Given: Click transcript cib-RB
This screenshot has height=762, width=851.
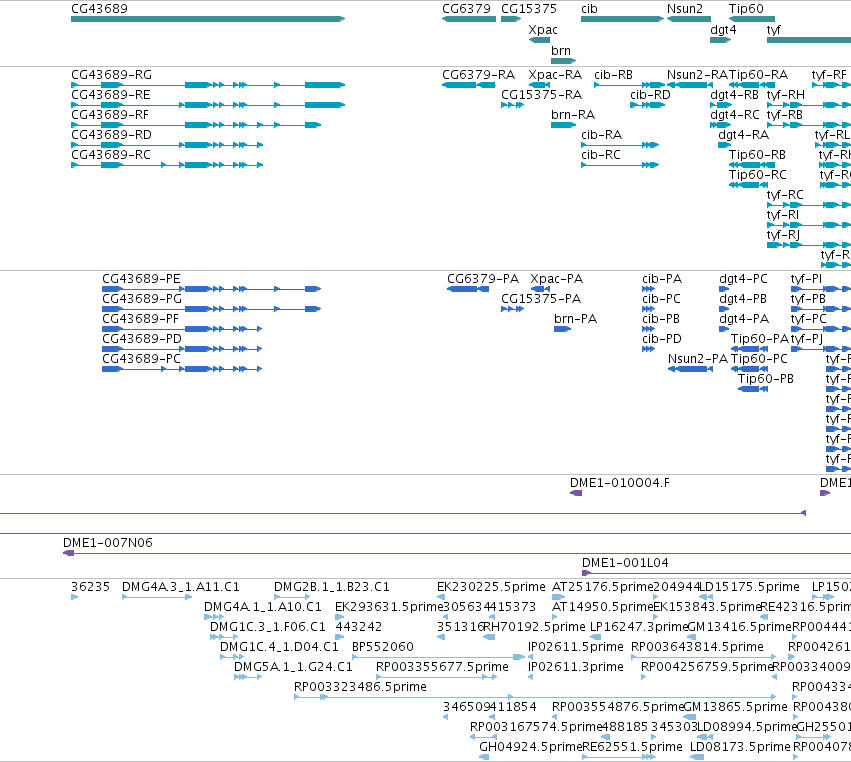Looking at the screenshot, I should click(629, 85).
